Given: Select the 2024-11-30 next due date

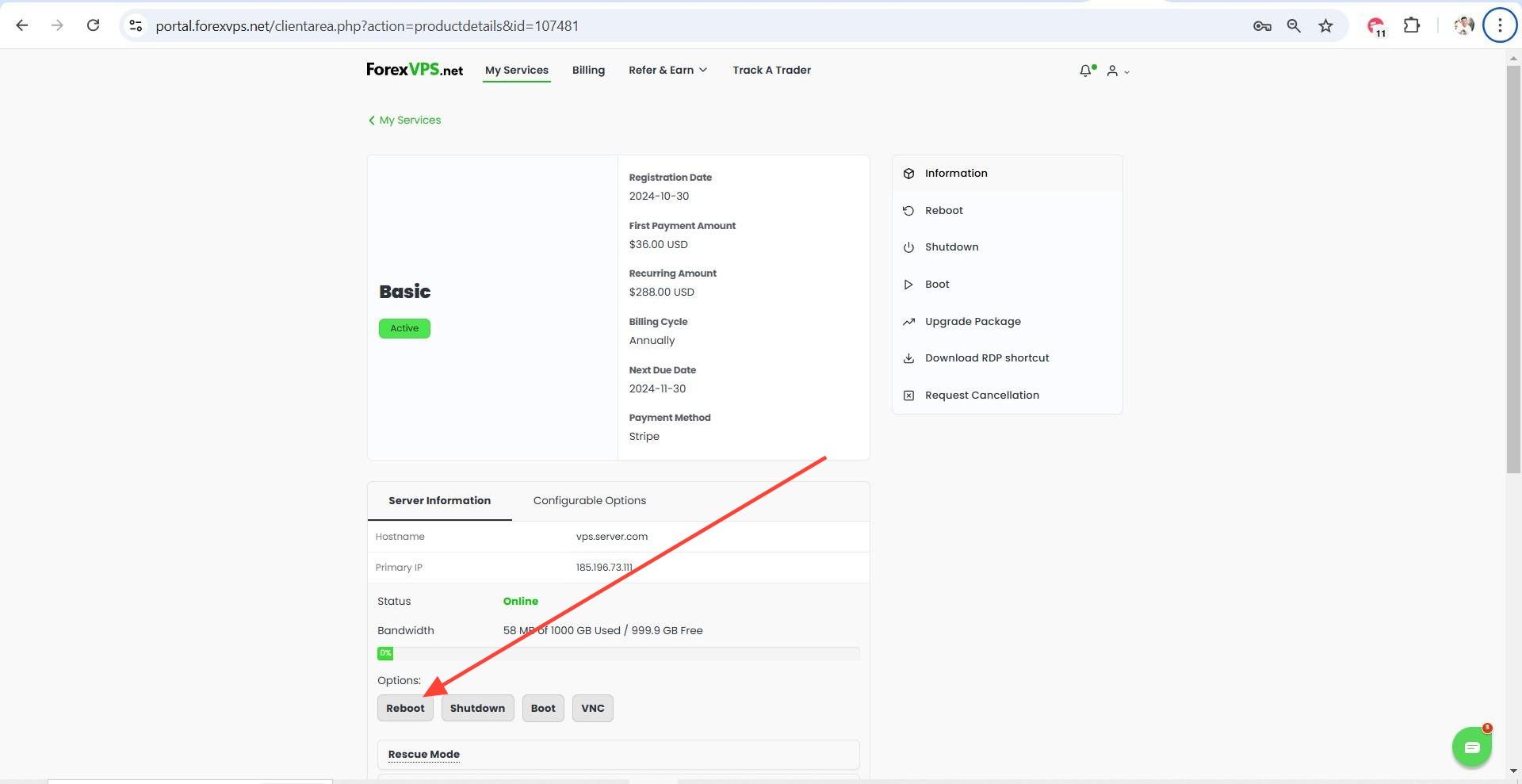Looking at the screenshot, I should pos(657,389).
